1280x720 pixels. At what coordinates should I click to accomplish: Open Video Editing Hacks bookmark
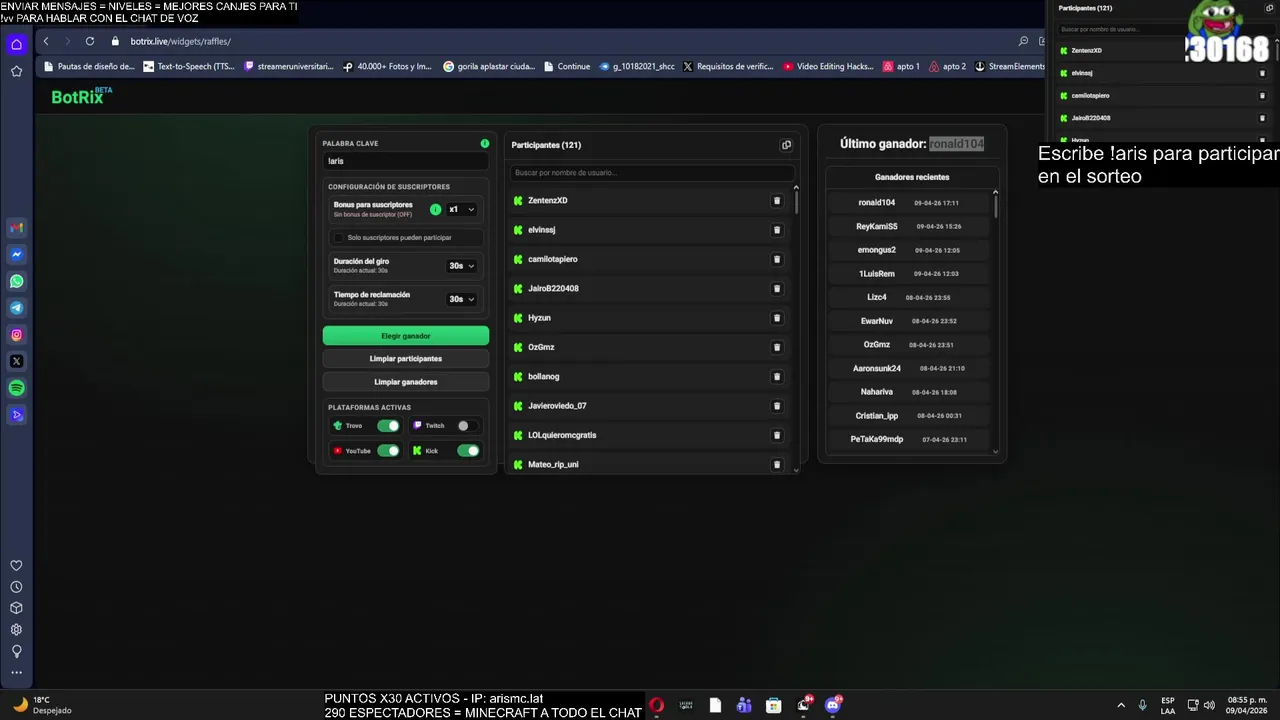(x=828, y=67)
